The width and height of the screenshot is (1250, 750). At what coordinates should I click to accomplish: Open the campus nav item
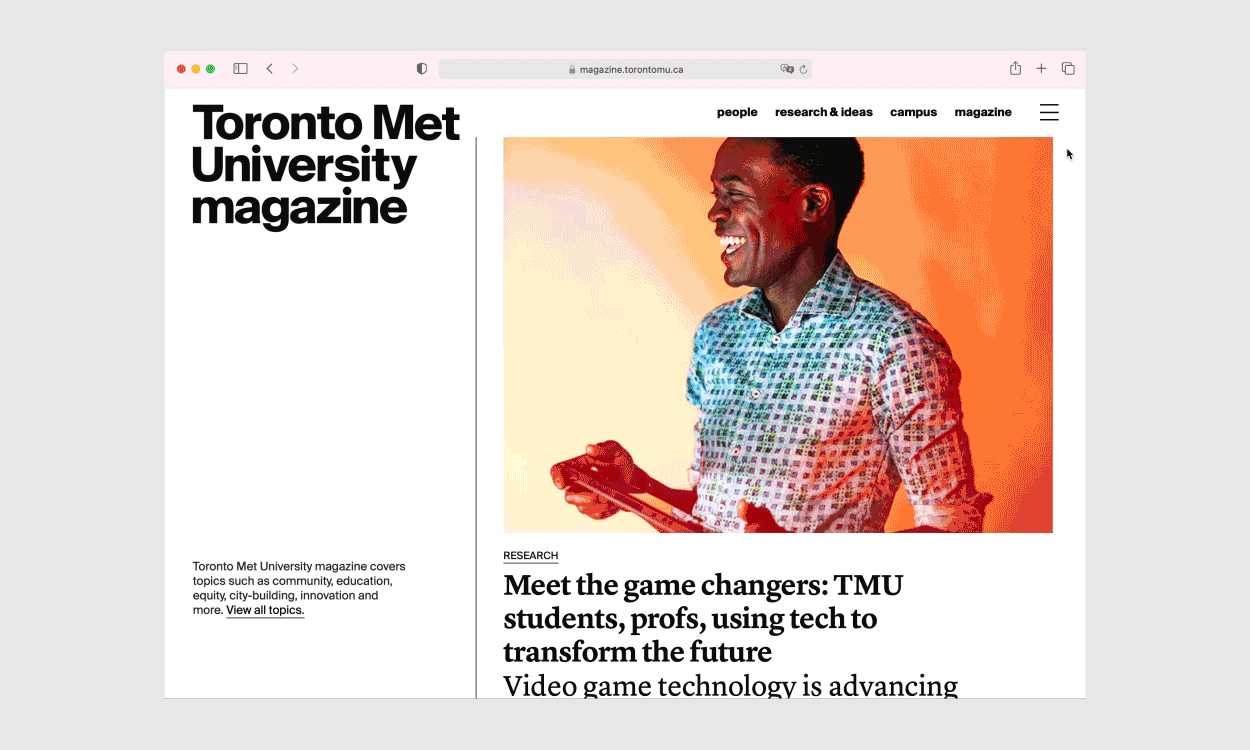pyautogui.click(x=913, y=112)
